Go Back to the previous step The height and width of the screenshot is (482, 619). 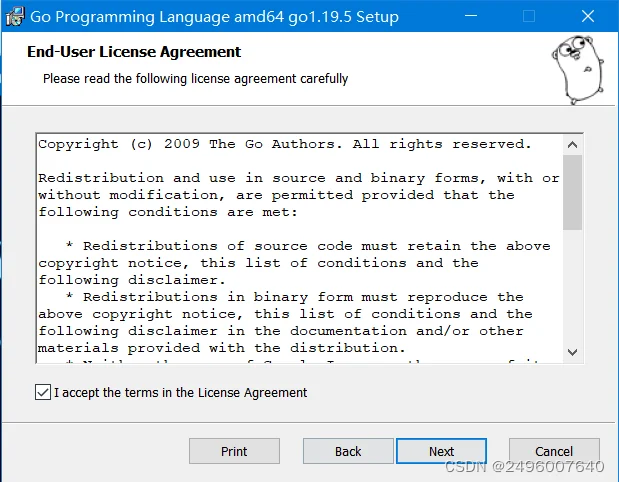click(x=348, y=451)
